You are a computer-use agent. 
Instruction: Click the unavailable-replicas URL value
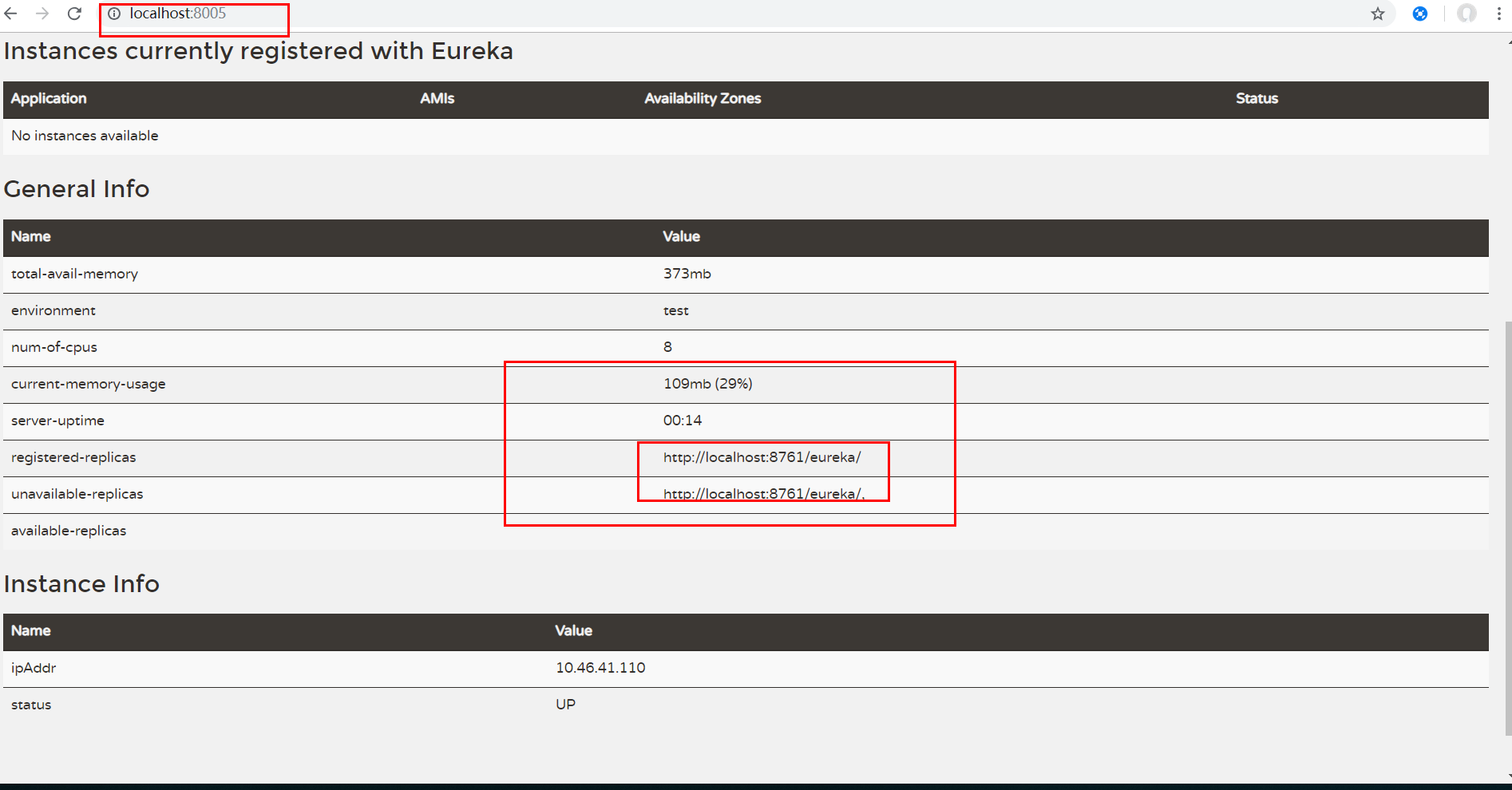pyautogui.click(x=763, y=494)
